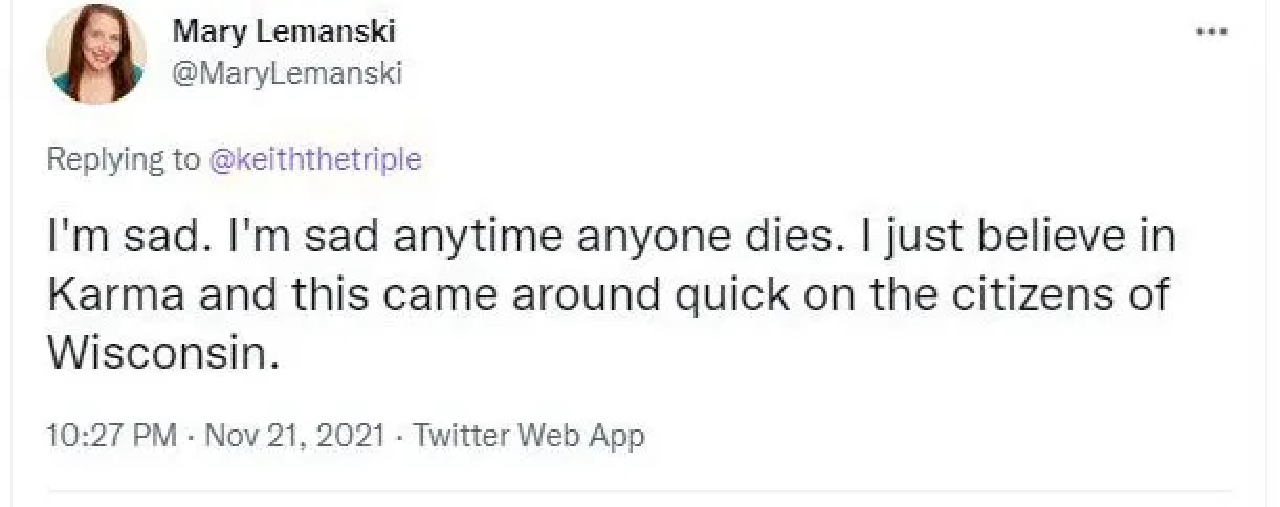Open the more options three-dot menu
The image size is (1280, 507).
coord(1213,32)
